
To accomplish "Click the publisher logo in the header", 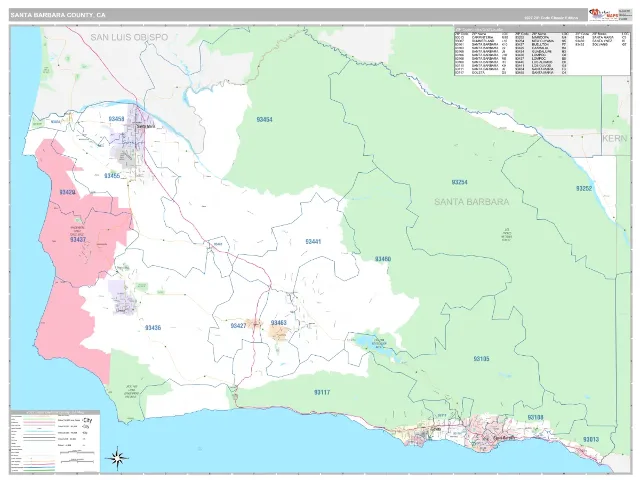I will coord(602,14).
